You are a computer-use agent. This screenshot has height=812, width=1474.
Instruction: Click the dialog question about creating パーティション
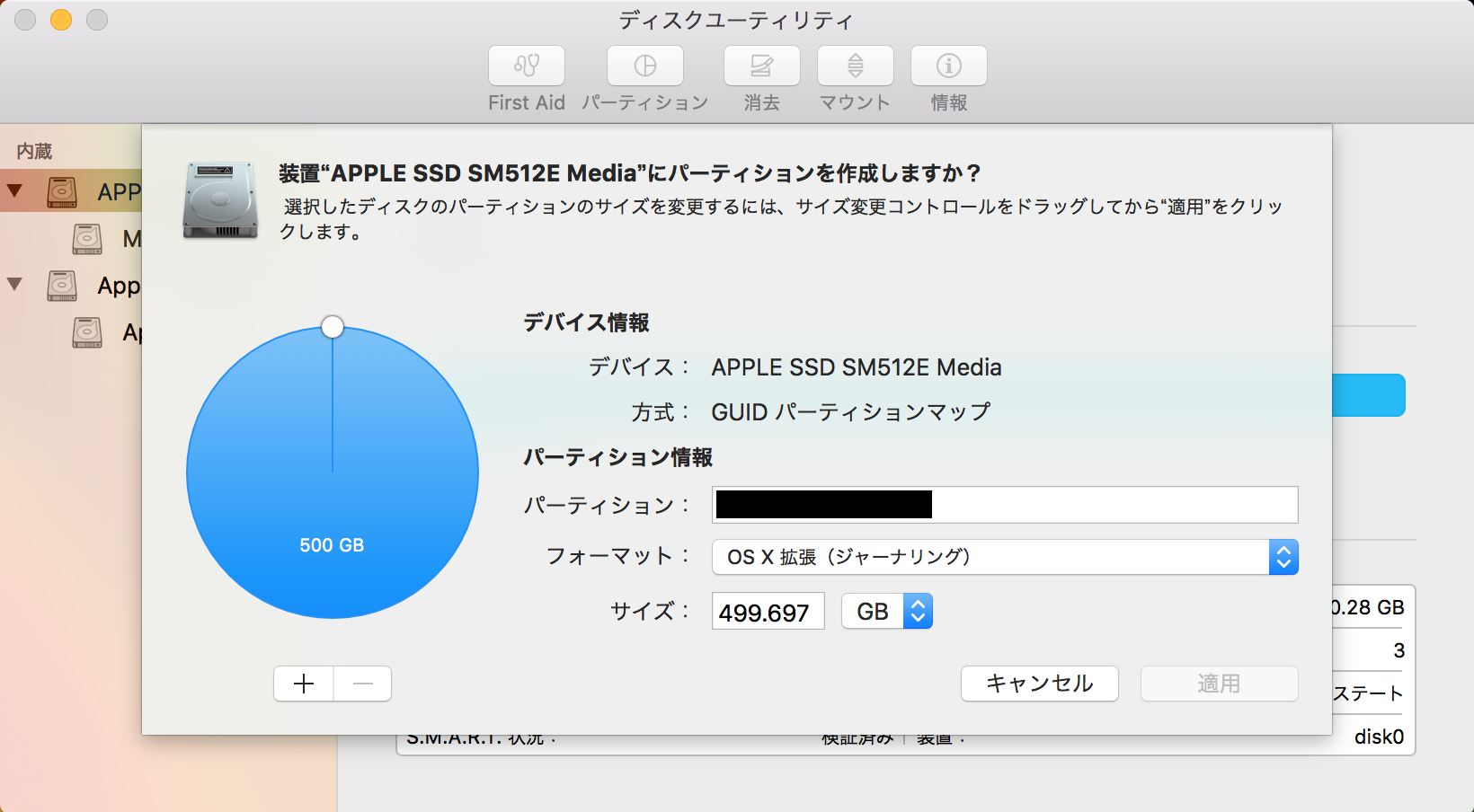coord(629,172)
